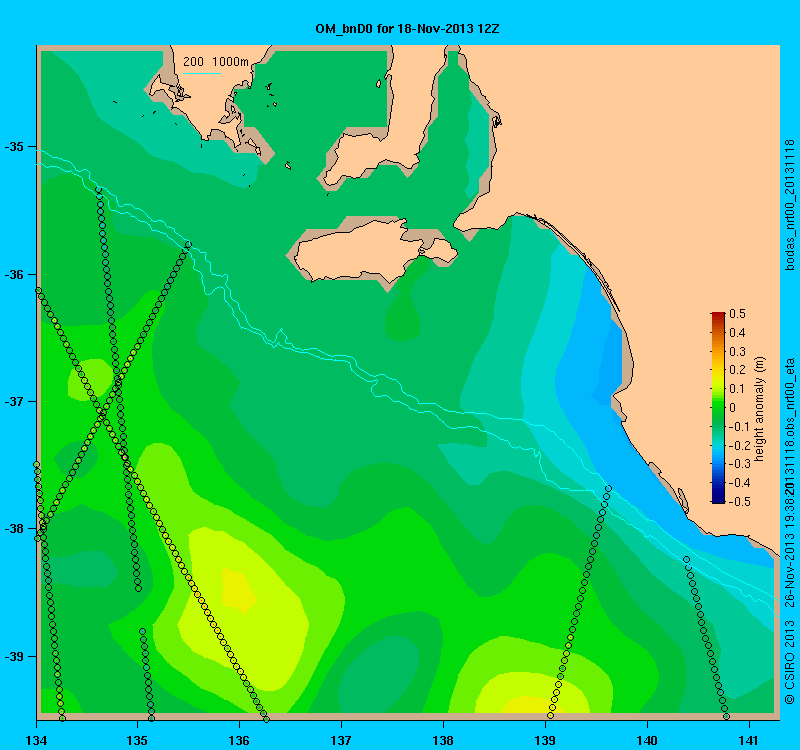Click the dark blue bottom of the colorbar
The height and width of the screenshot is (750, 800).
(x=718, y=498)
